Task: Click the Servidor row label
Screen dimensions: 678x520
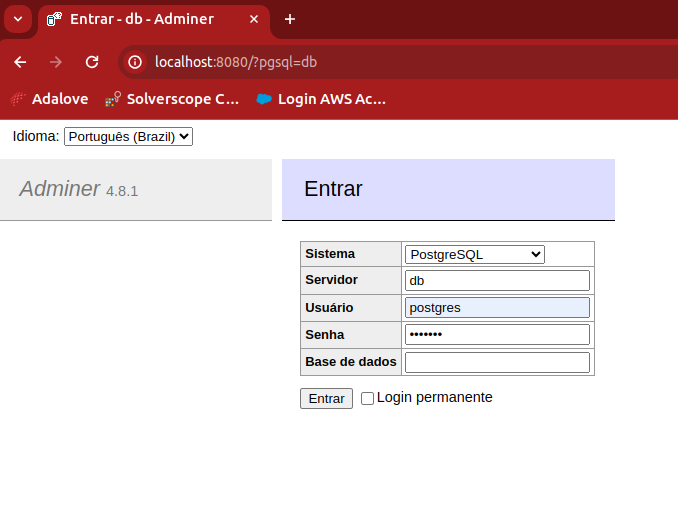Action: (x=332, y=280)
